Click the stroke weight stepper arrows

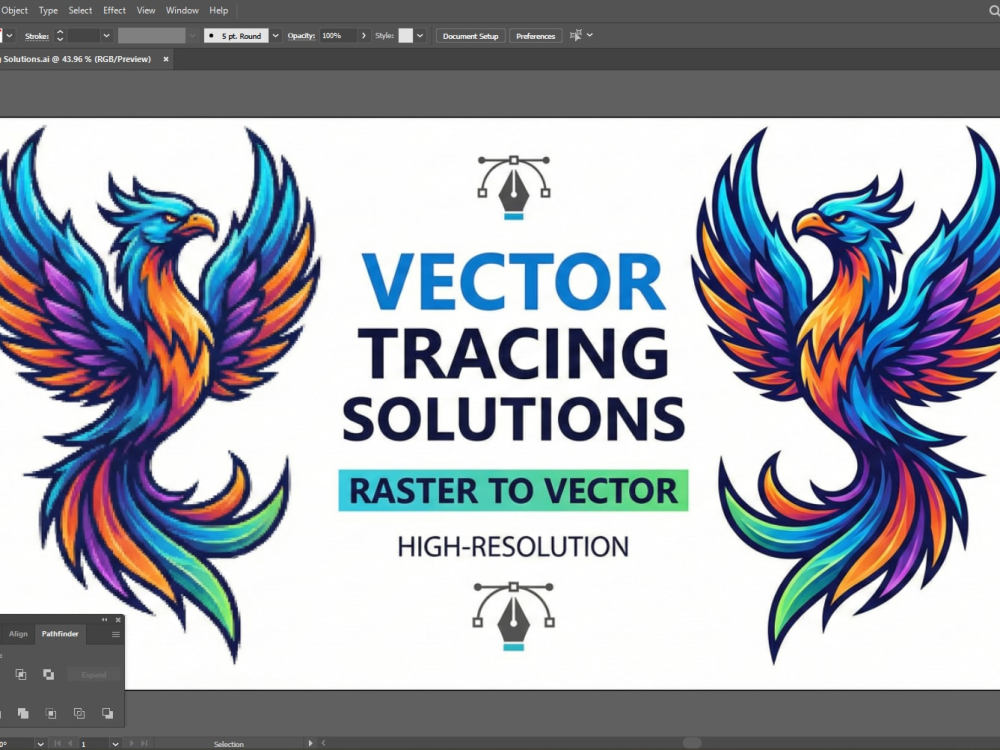60,36
